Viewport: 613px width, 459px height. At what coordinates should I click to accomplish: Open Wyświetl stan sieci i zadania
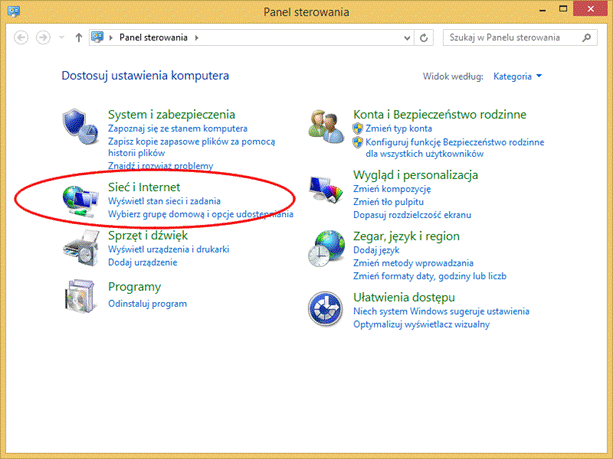click(x=164, y=201)
